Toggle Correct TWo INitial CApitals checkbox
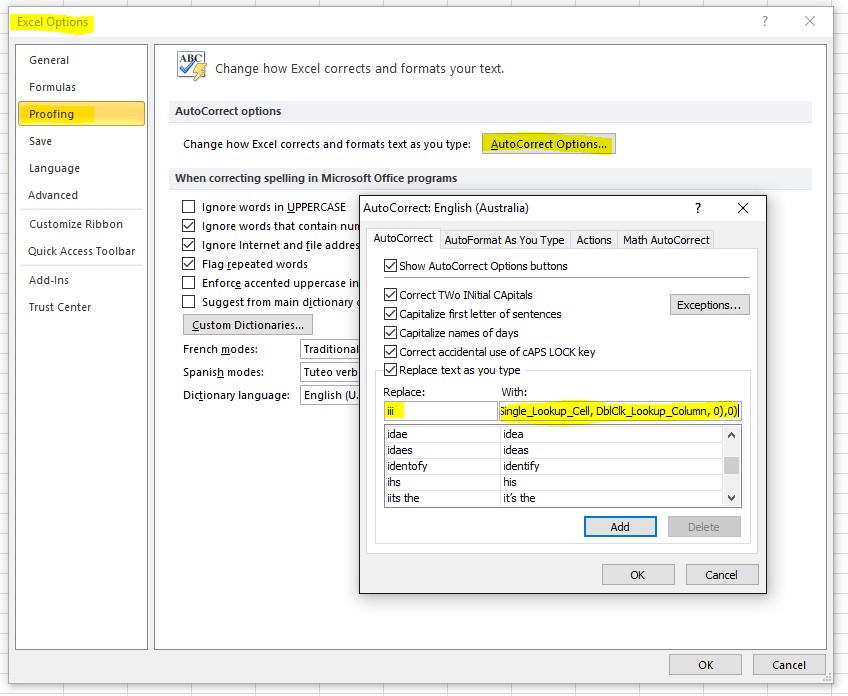 (391, 295)
